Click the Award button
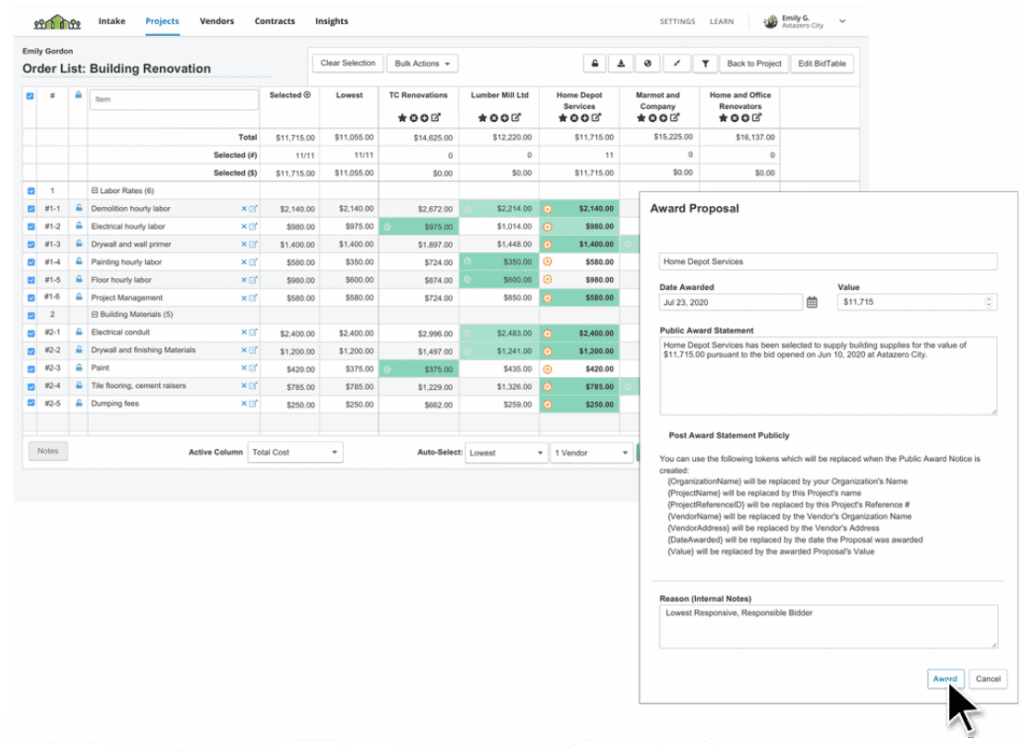Screen dimensions: 1024x753 945,679
